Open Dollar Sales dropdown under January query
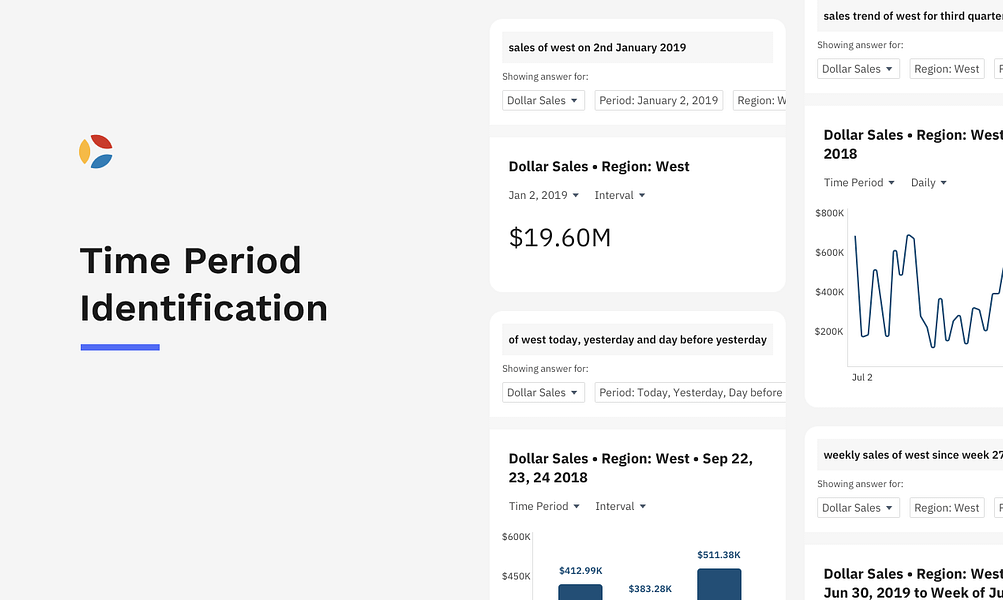 (x=543, y=100)
